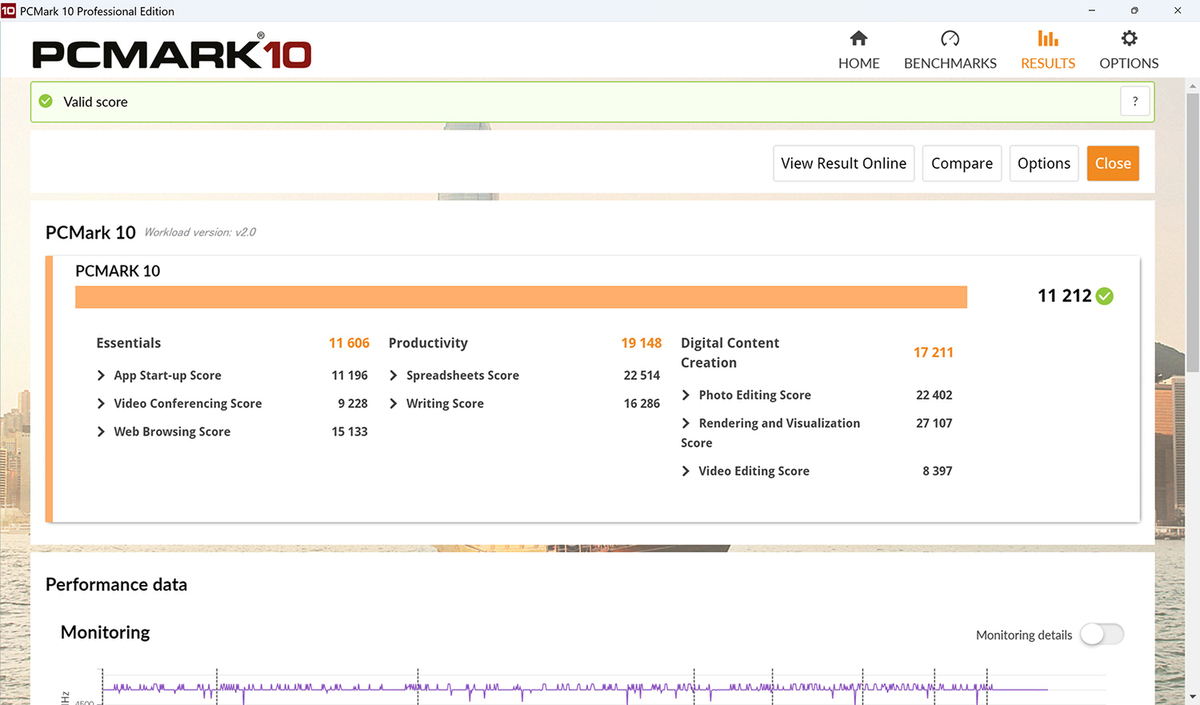The image size is (1200, 705).
Task: Click the Results bar chart icon
Action: pyautogui.click(x=1048, y=39)
